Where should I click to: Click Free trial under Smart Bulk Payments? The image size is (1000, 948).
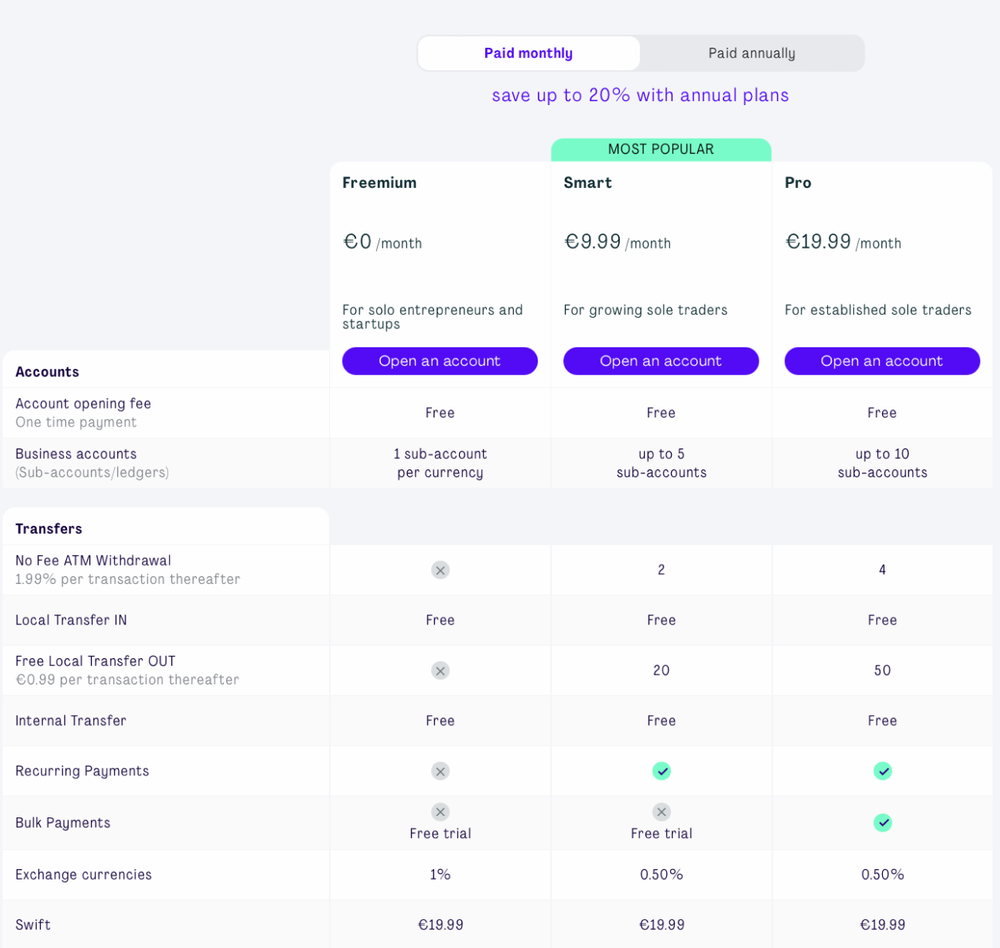661,834
